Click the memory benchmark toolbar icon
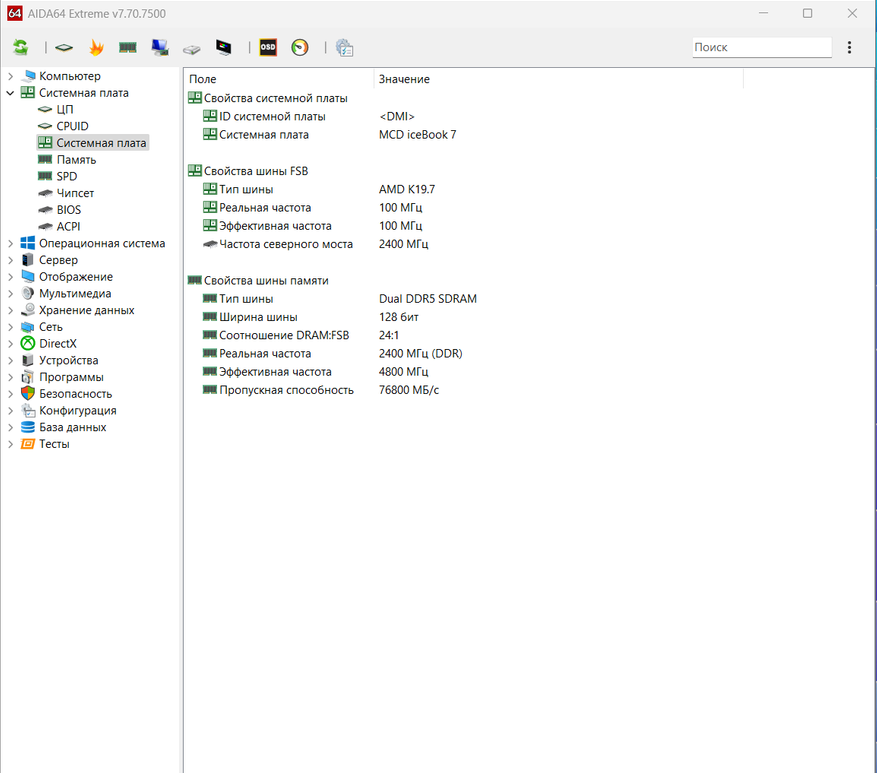Image resolution: width=877 pixels, height=773 pixels. click(x=127, y=47)
